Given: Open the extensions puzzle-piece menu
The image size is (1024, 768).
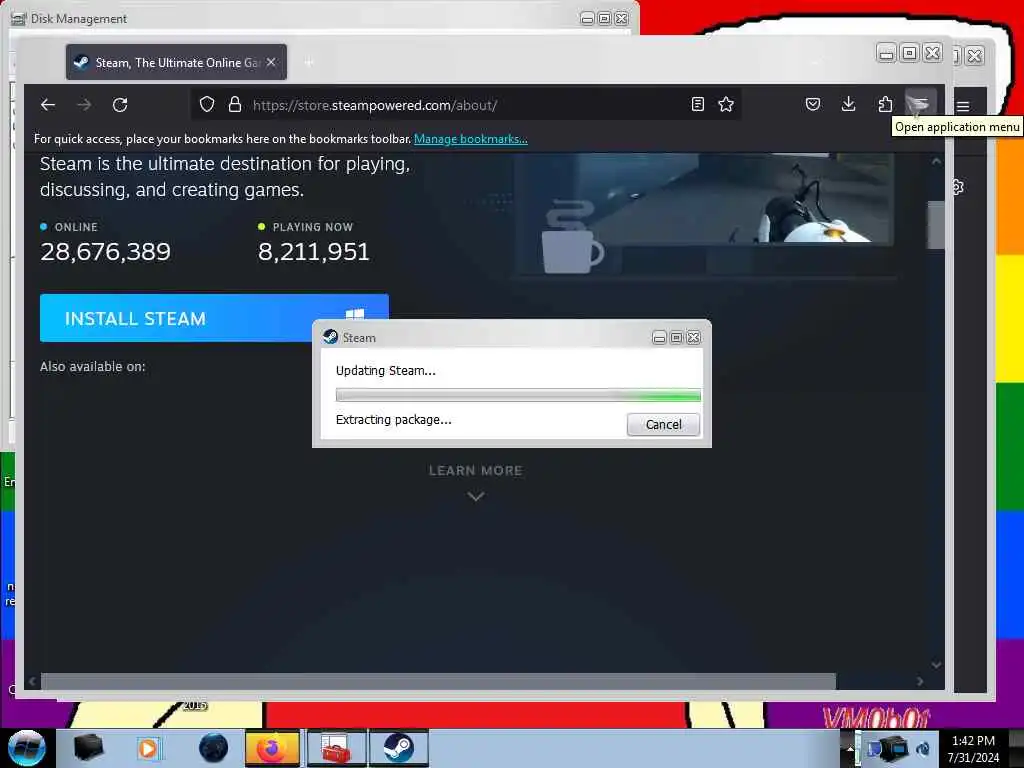Looking at the screenshot, I should (885, 104).
